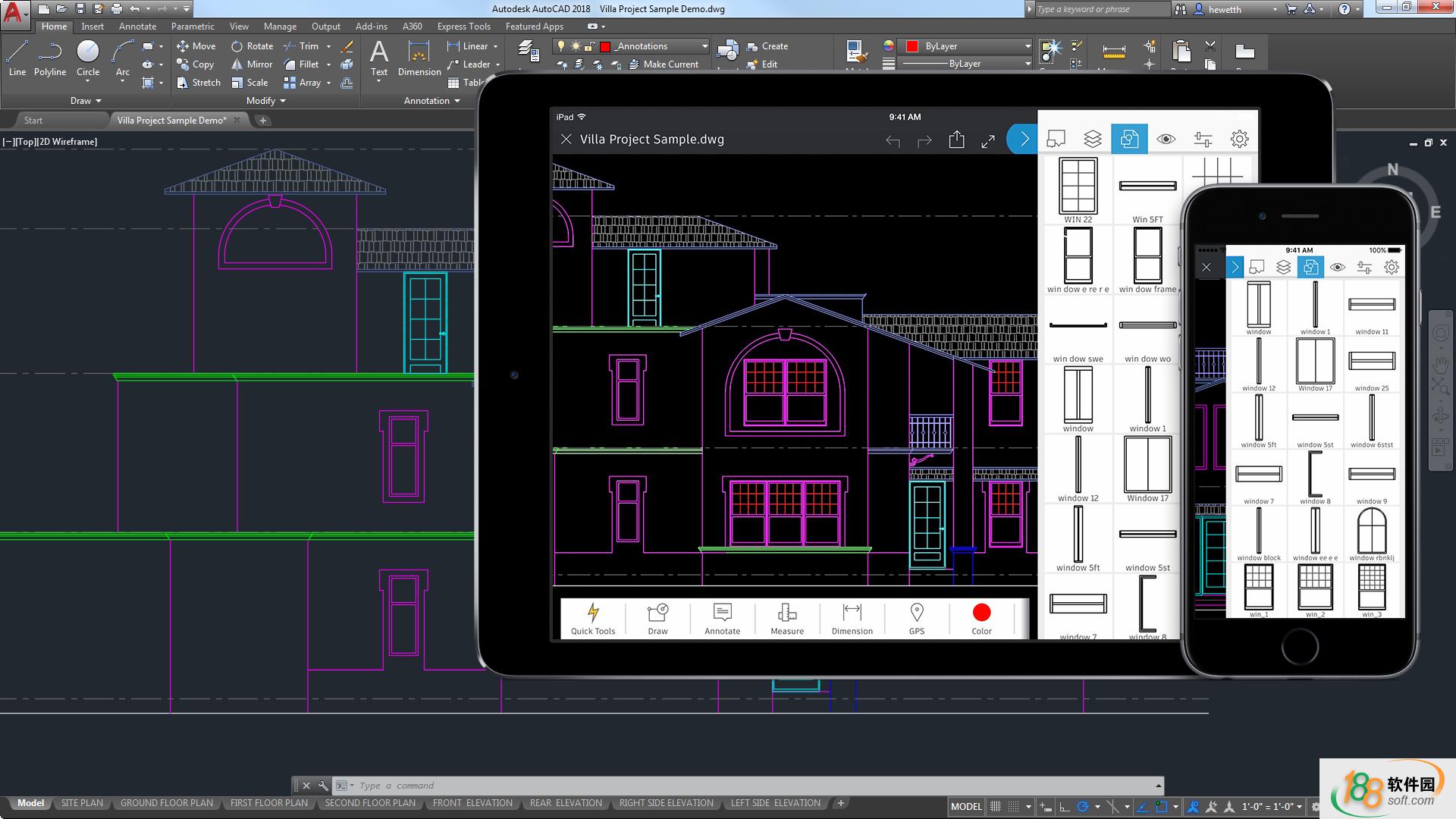The width and height of the screenshot is (1456, 819).
Task: Click Make Current layer button
Action: (x=664, y=64)
